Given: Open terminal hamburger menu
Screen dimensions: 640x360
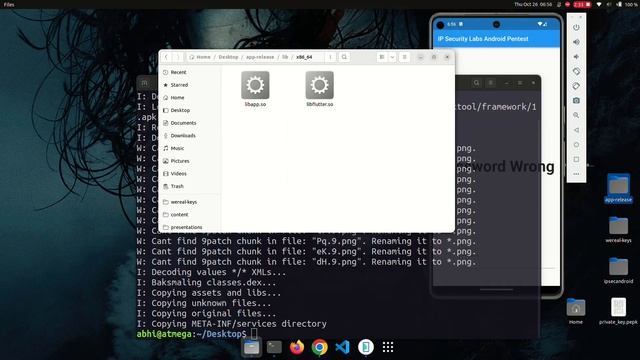Looking at the screenshot, I should tap(491, 83).
